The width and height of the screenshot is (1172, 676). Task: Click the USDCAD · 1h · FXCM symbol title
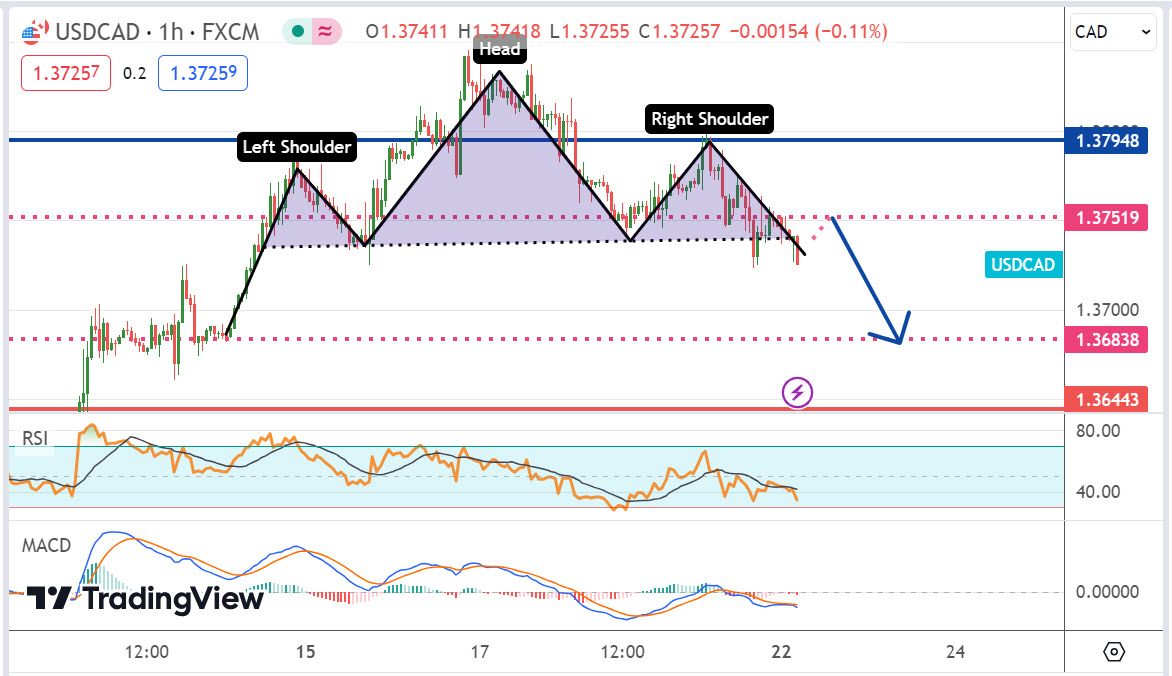(157, 32)
